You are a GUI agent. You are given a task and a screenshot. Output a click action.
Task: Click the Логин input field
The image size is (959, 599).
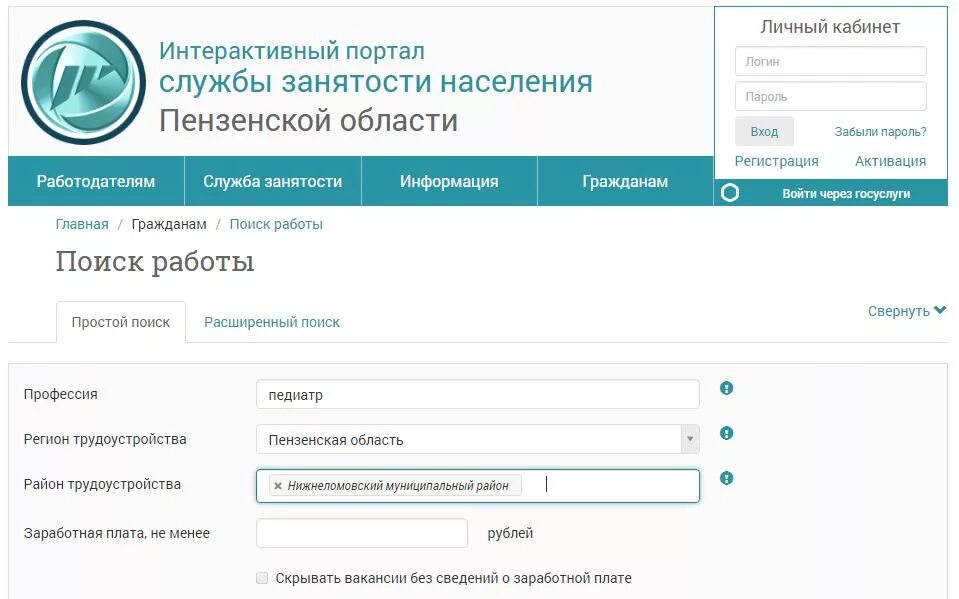[x=829, y=61]
